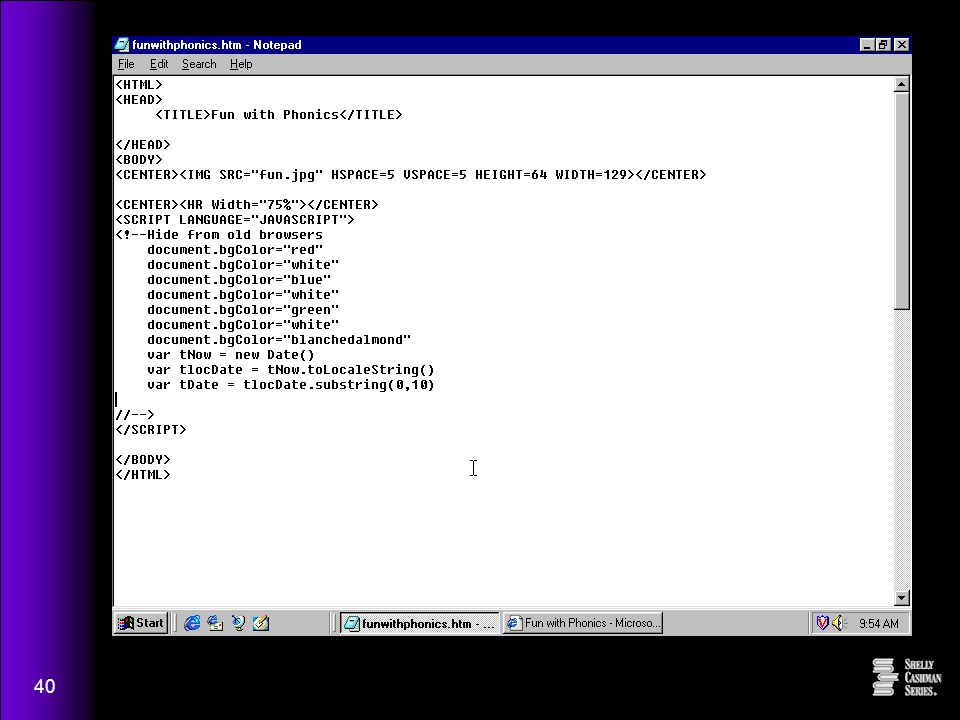960x720 pixels.
Task: Open the Help menu
Action: tap(241, 64)
